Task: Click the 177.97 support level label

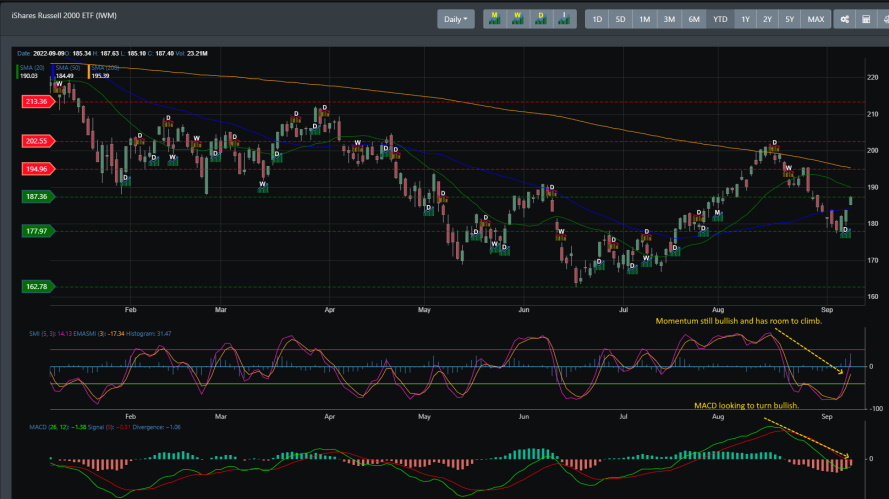Action: click(x=38, y=231)
